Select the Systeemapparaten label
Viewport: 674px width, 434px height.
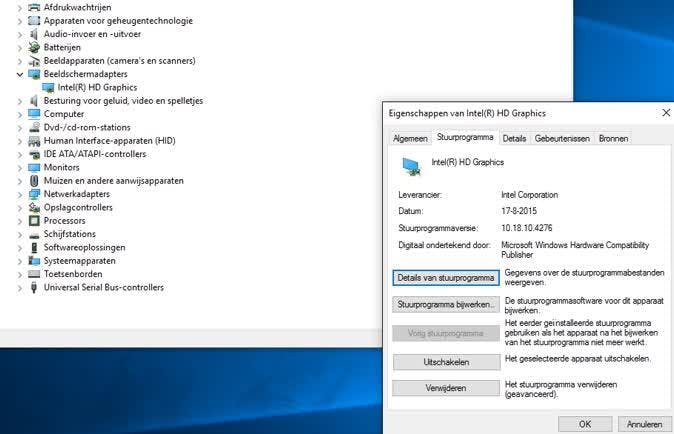pos(80,260)
